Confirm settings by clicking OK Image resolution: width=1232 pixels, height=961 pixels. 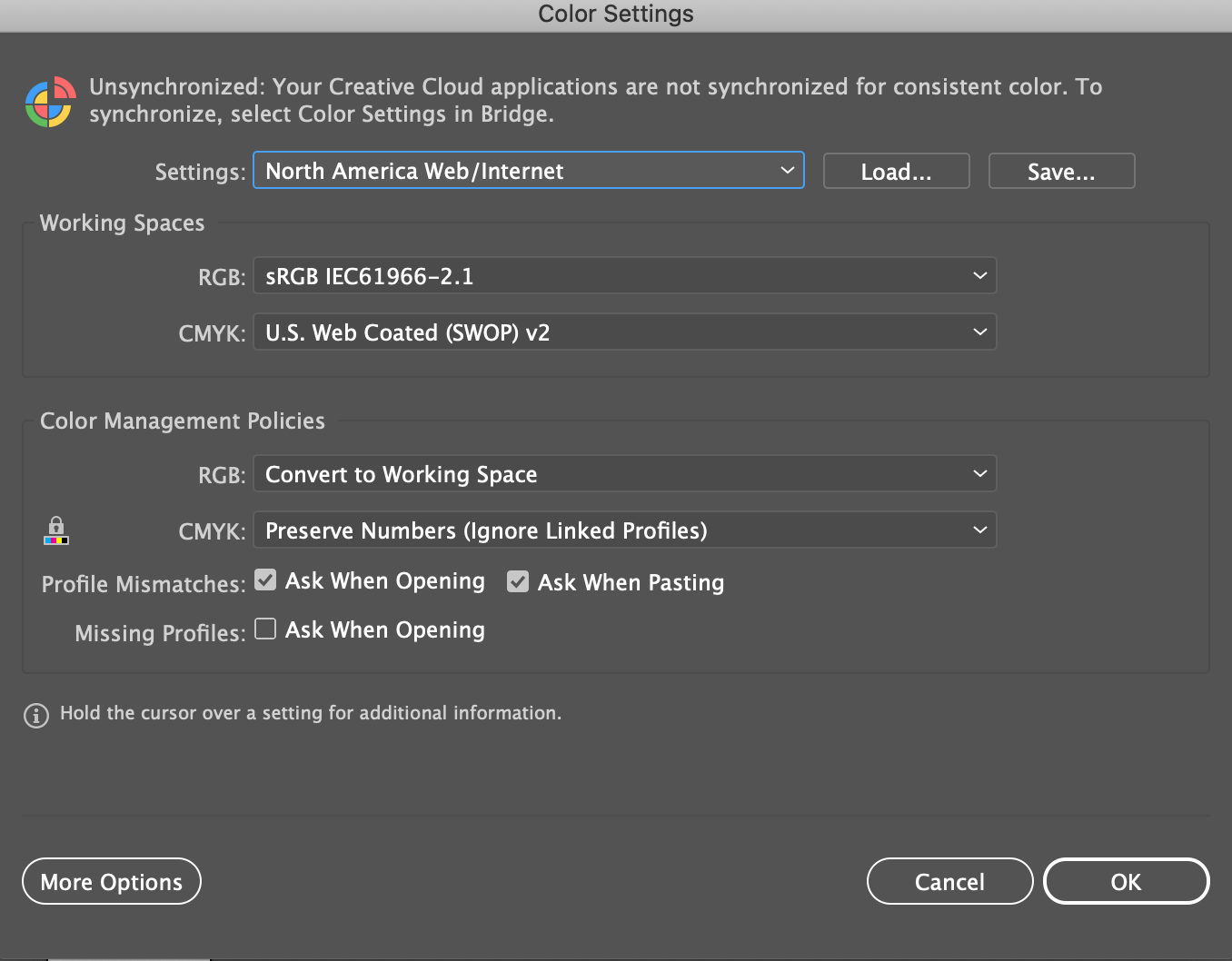[1126, 881]
